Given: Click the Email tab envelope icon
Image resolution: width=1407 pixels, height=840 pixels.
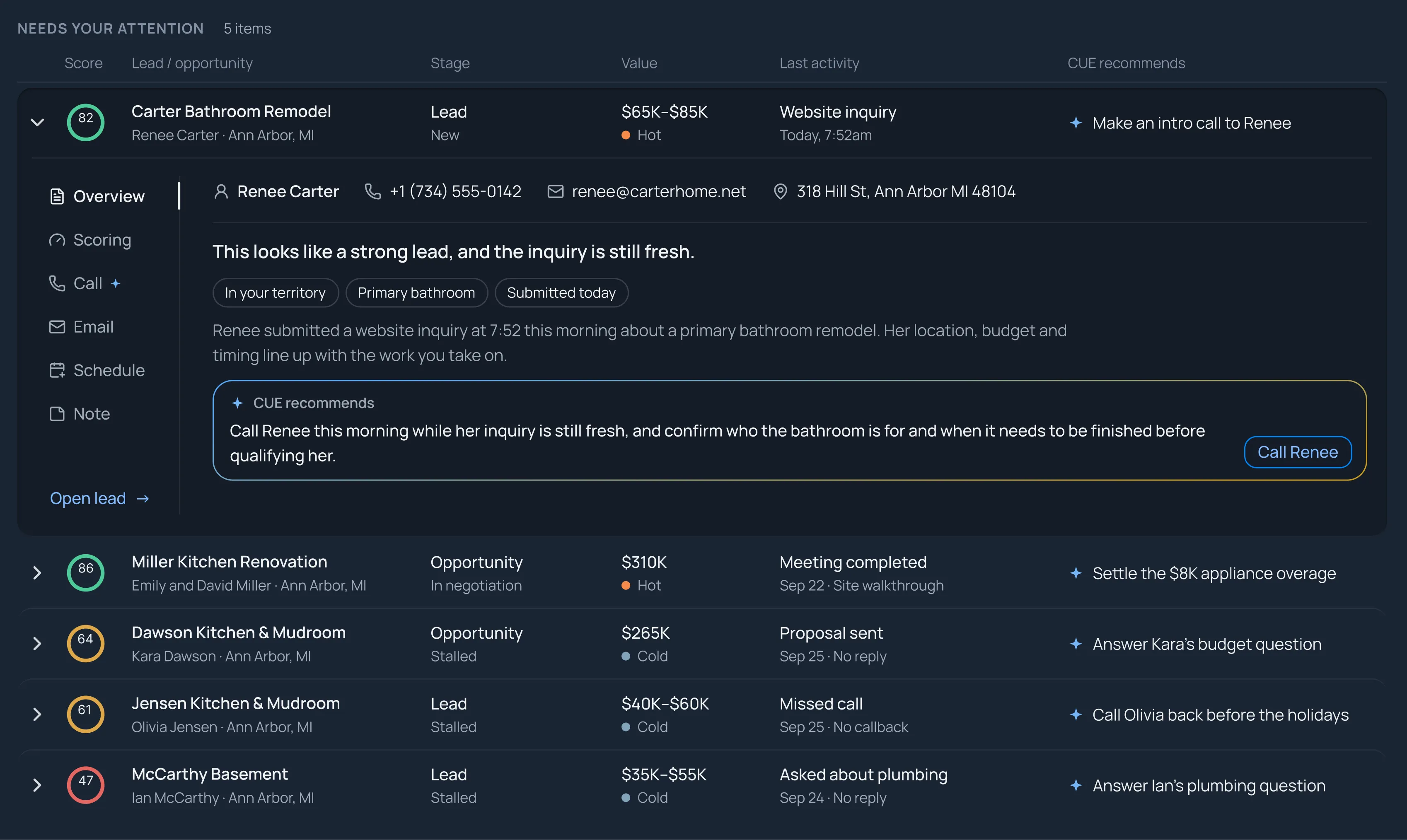Looking at the screenshot, I should (57, 327).
